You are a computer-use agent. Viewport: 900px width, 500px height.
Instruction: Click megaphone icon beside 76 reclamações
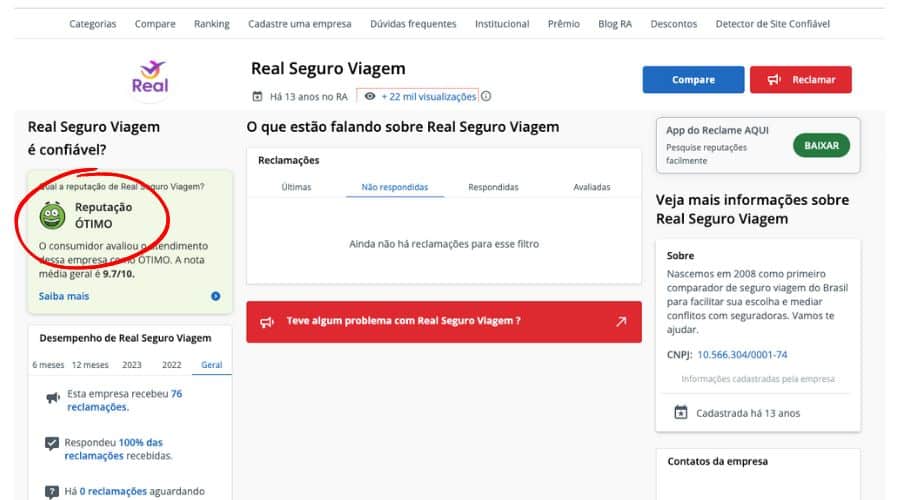tap(53, 398)
